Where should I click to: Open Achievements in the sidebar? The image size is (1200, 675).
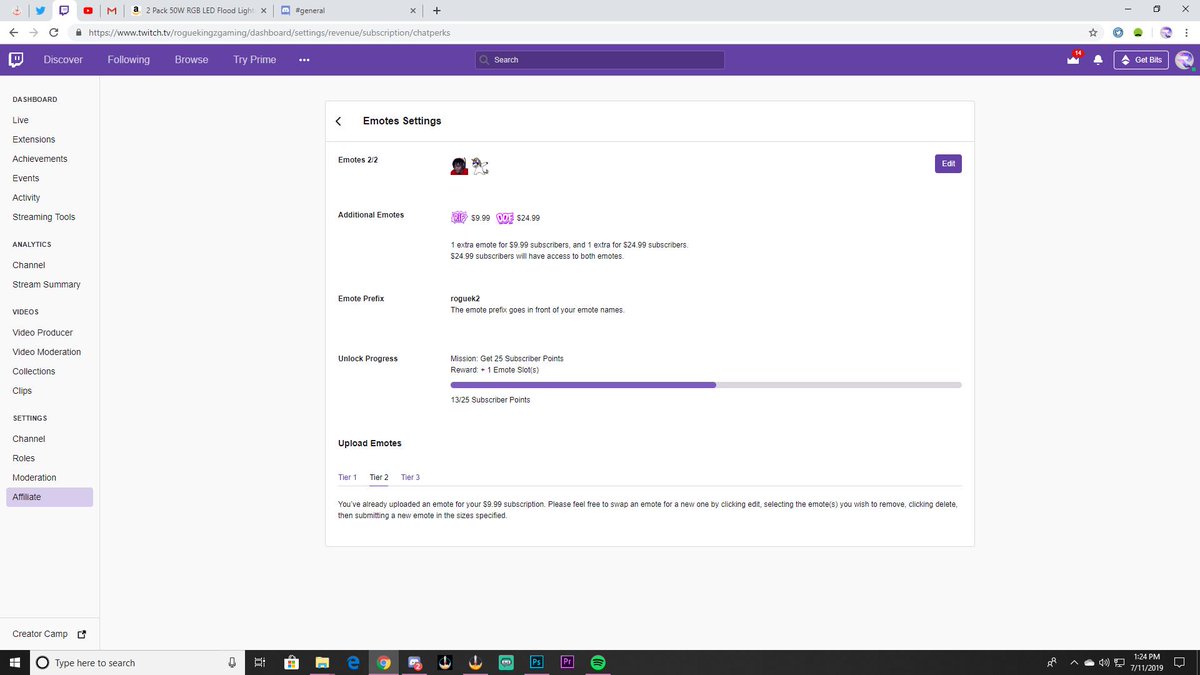click(40, 159)
